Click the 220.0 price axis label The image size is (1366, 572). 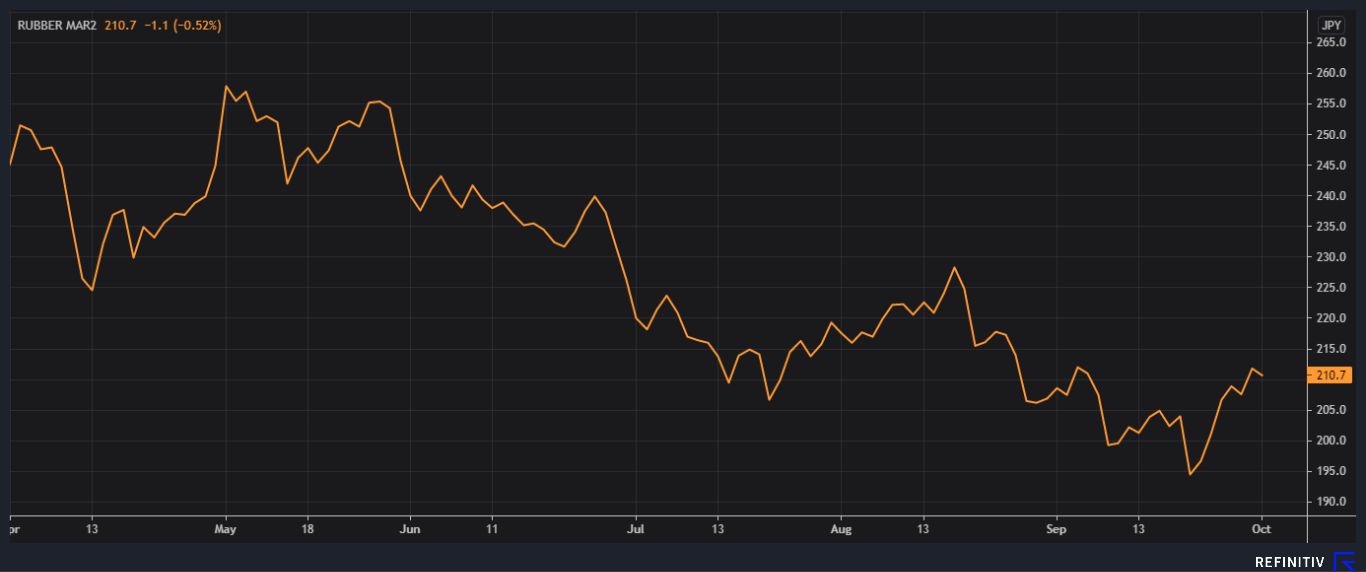[x=1333, y=319]
